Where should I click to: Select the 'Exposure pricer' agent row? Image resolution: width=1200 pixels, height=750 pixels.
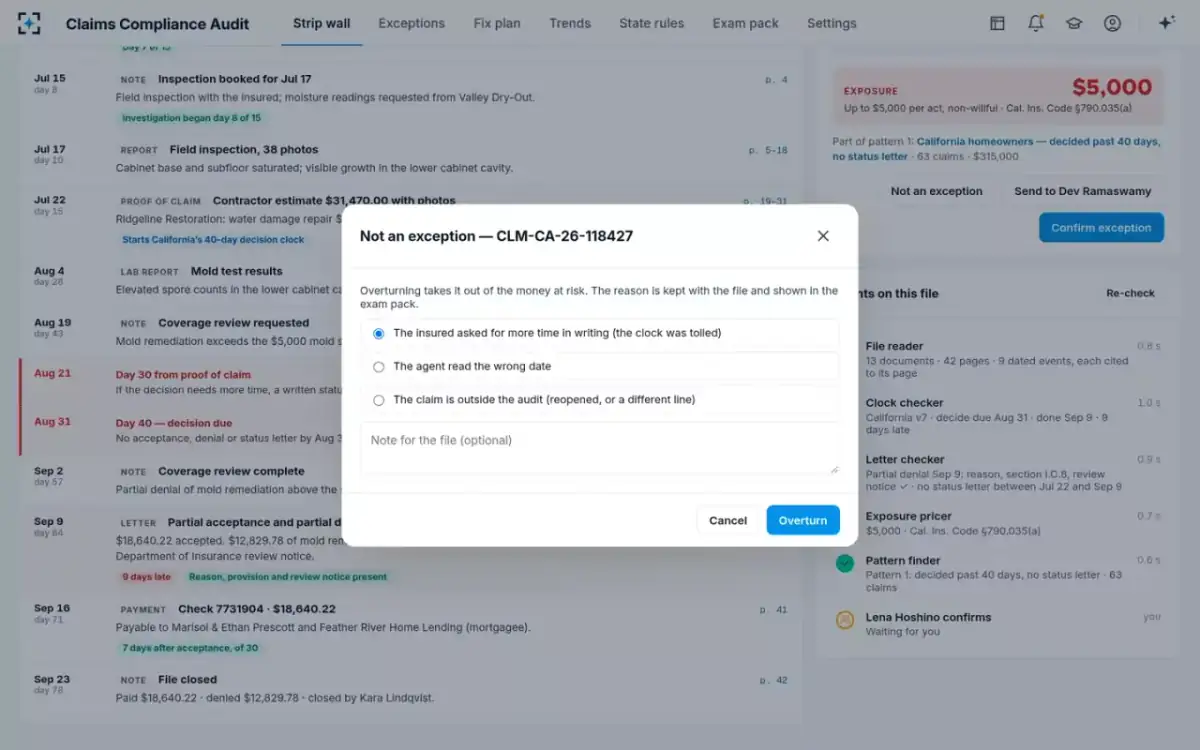tap(999, 523)
